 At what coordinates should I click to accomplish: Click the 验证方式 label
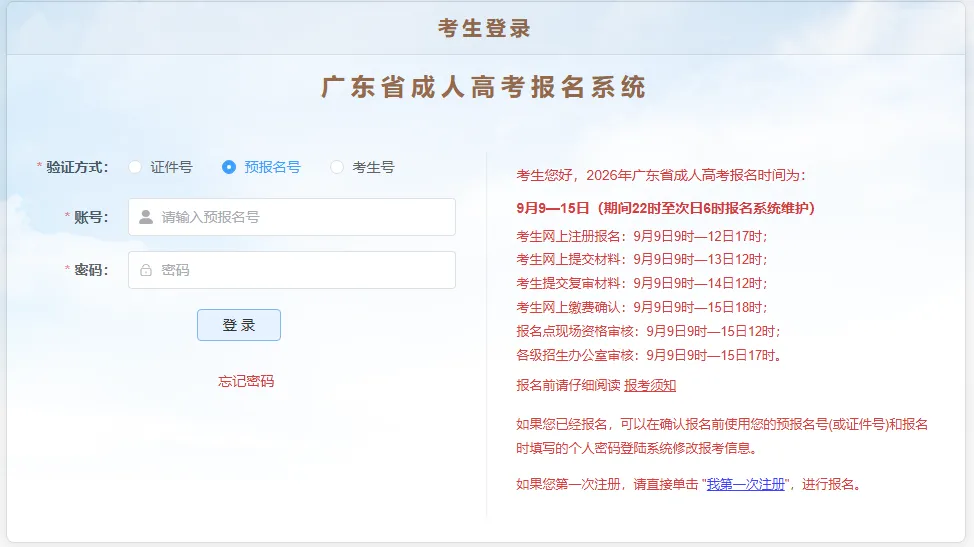[77, 167]
